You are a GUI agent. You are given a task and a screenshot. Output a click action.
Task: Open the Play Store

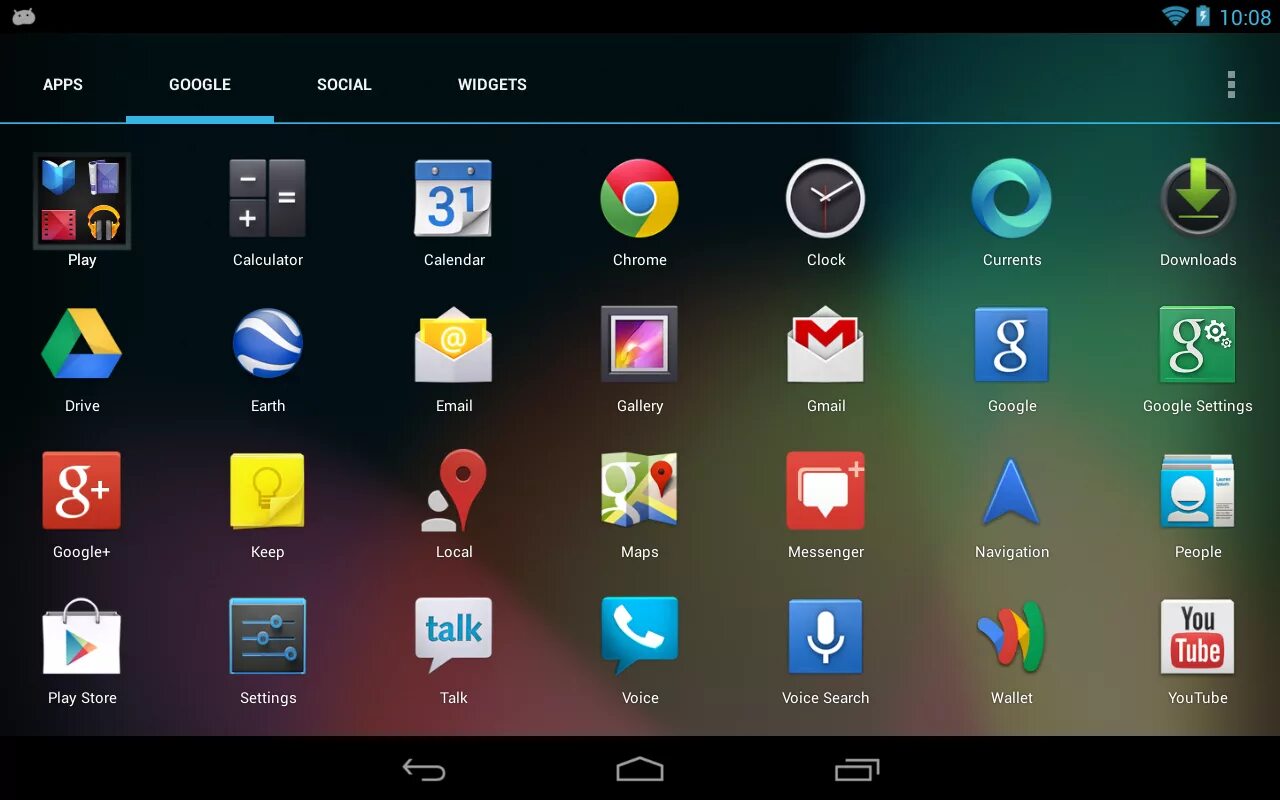tap(82, 636)
